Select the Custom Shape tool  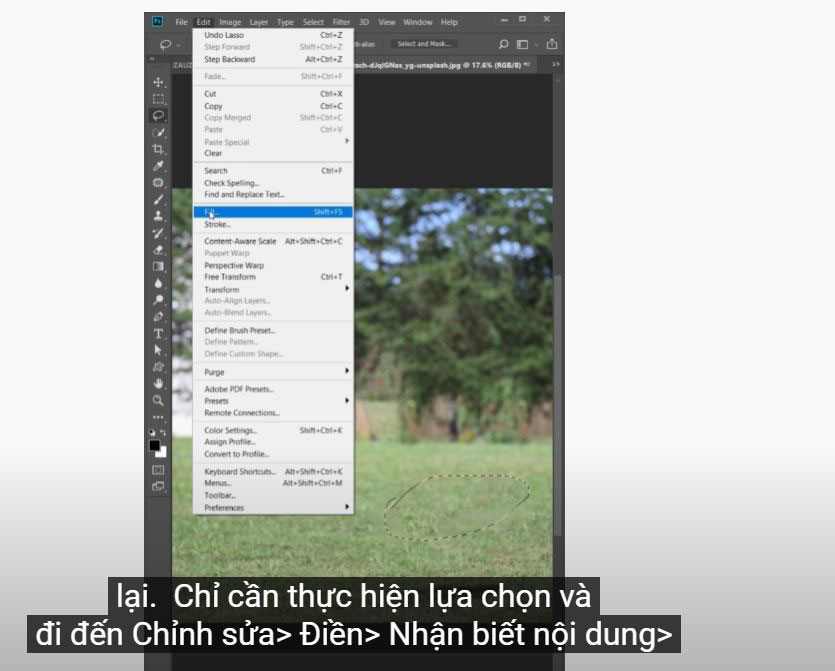click(158, 367)
